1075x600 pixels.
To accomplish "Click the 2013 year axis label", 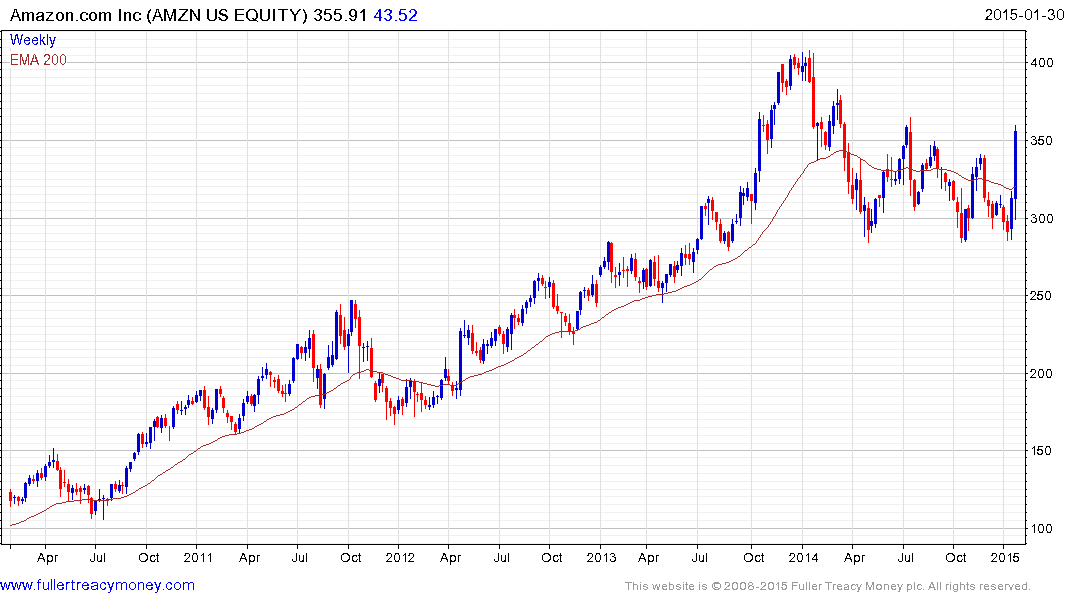I will pyautogui.click(x=601, y=557).
